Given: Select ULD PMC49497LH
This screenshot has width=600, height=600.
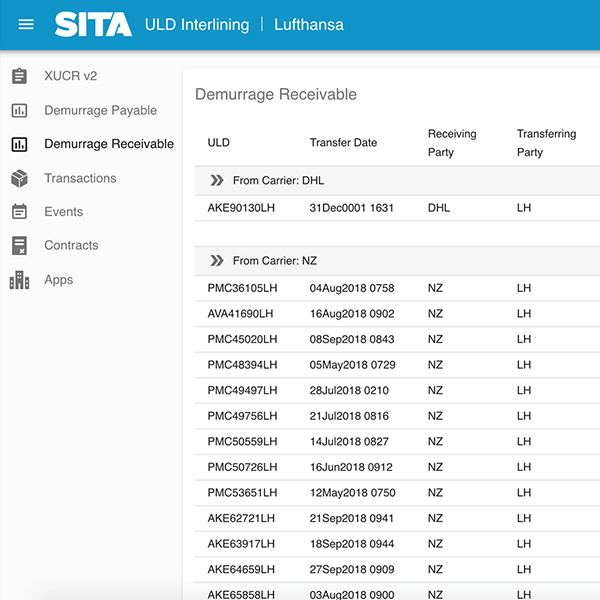Looking at the screenshot, I should pos(242,390).
